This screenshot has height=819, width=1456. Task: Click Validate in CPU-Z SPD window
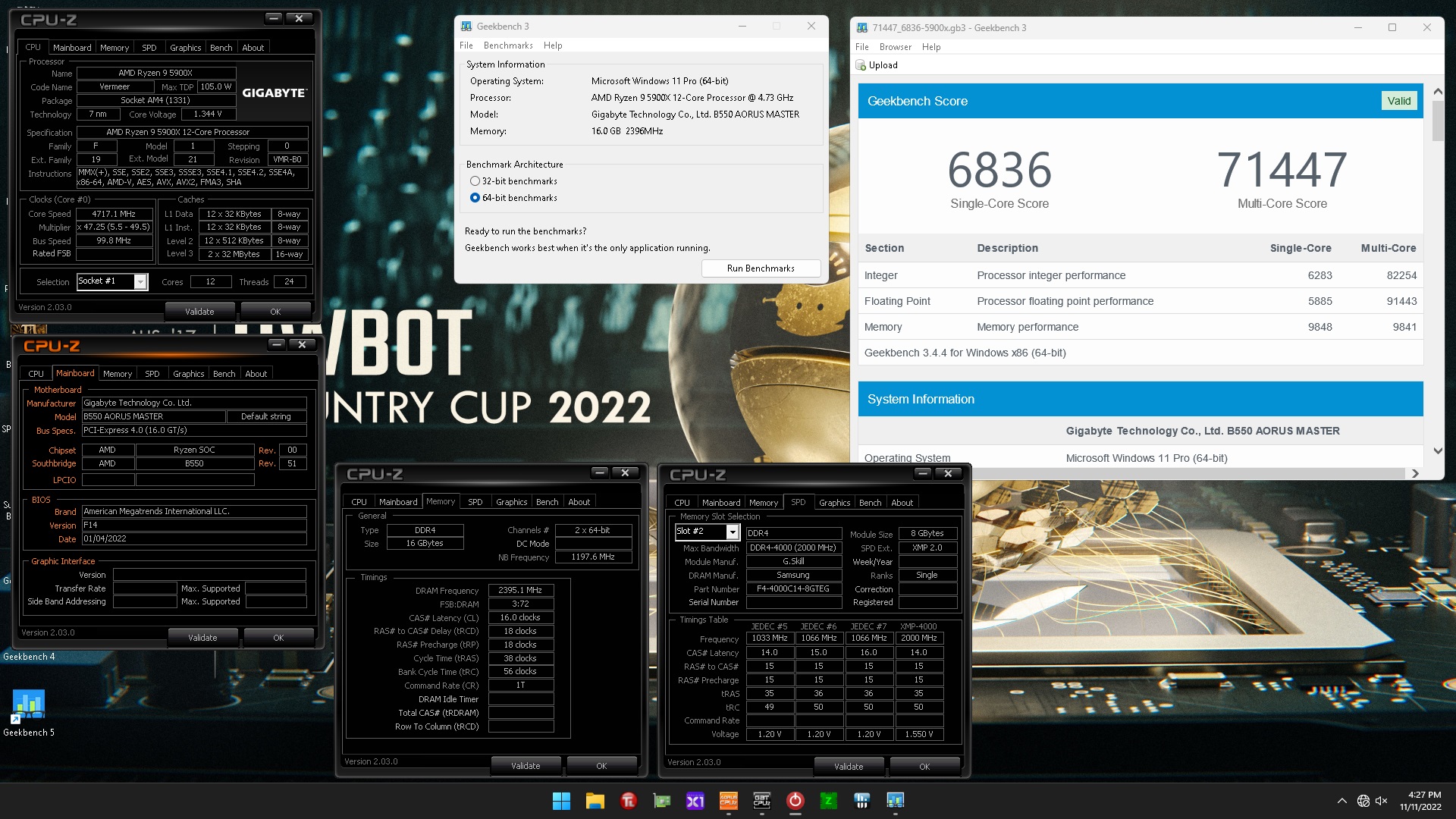[849, 767]
